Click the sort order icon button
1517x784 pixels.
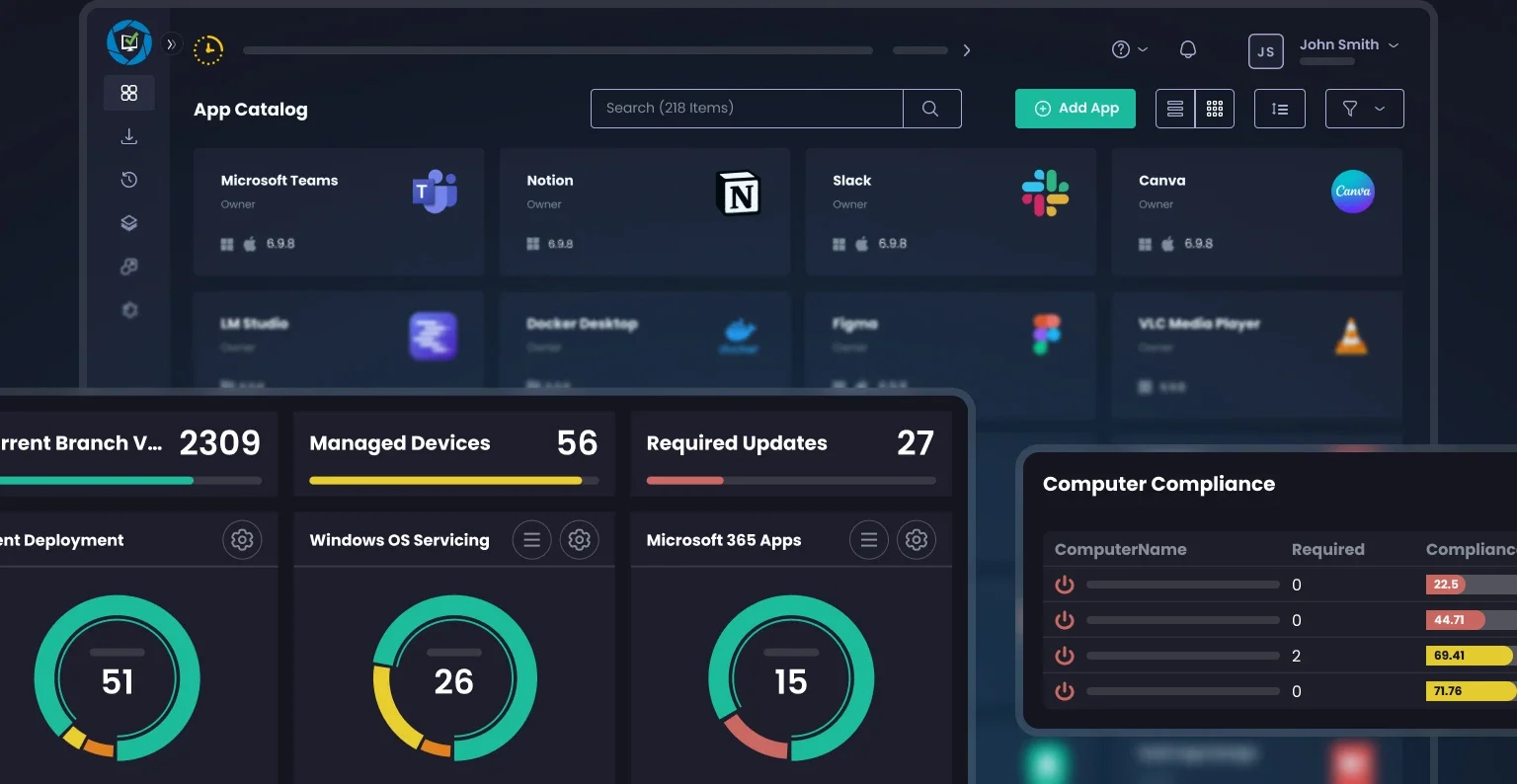point(1280,109)
